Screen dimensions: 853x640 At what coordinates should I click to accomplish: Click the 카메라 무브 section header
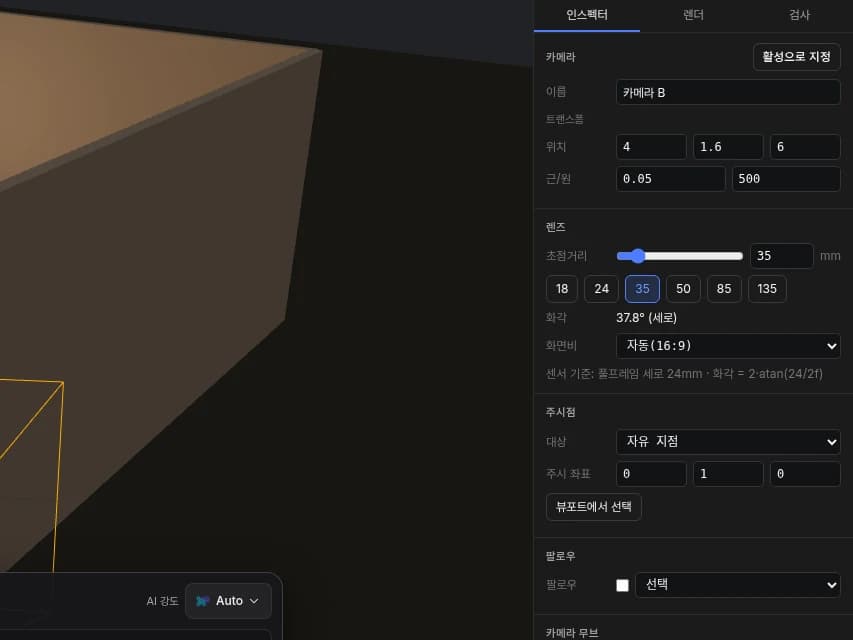pos(572,633)
